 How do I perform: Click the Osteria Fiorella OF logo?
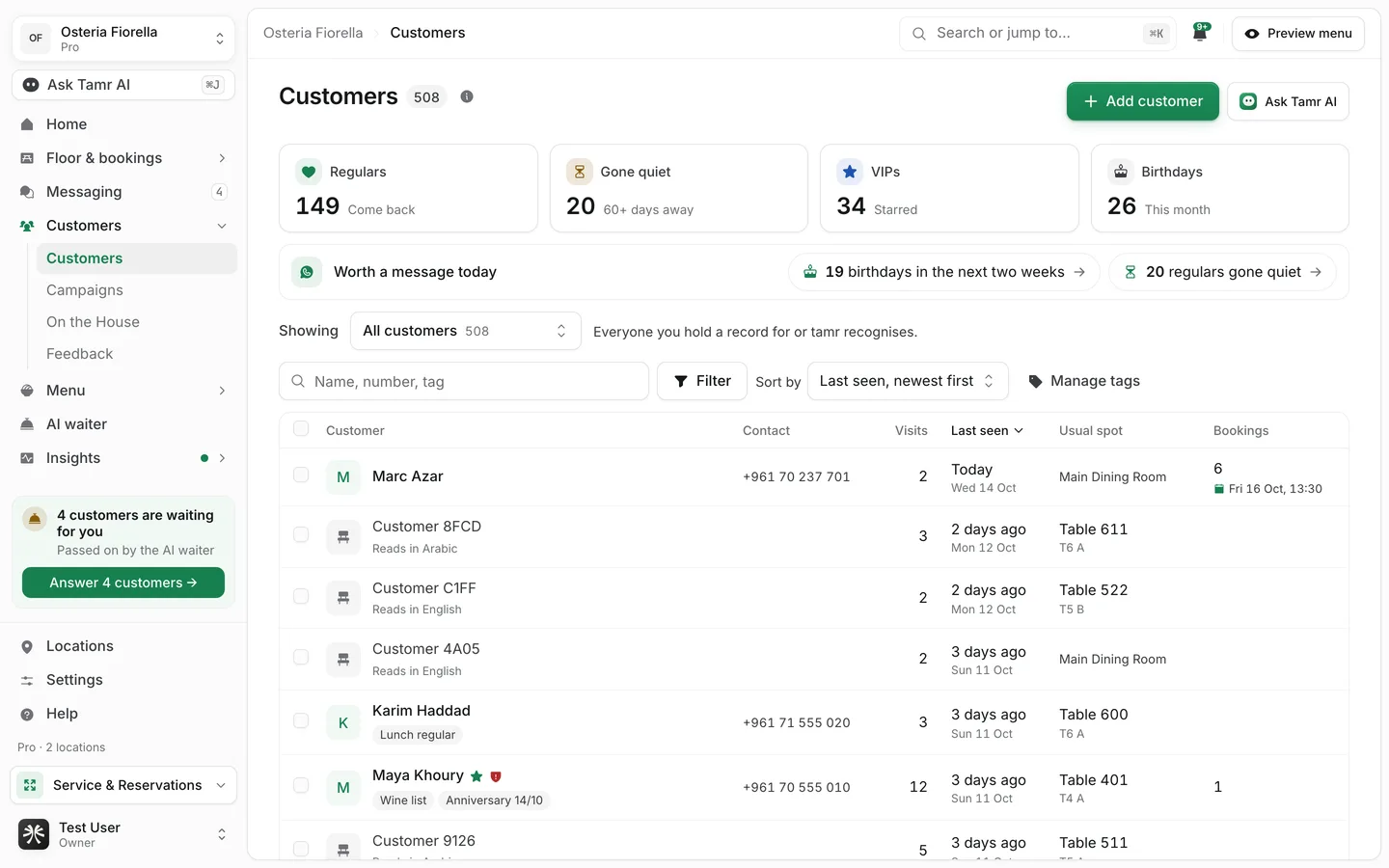(36, 39)
